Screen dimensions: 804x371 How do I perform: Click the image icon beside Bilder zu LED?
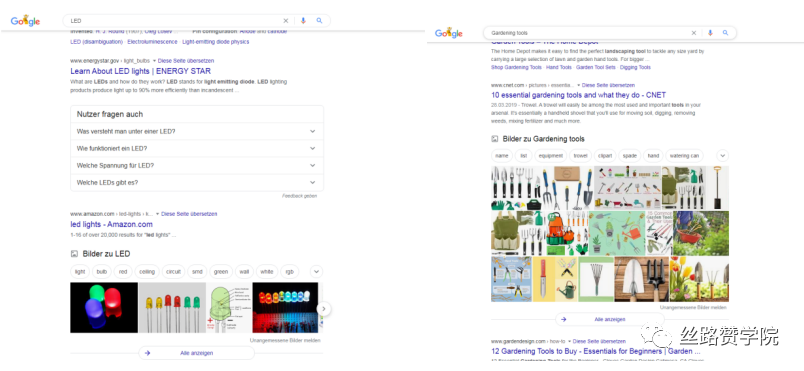pyautogui.click(x=74, y=254)
